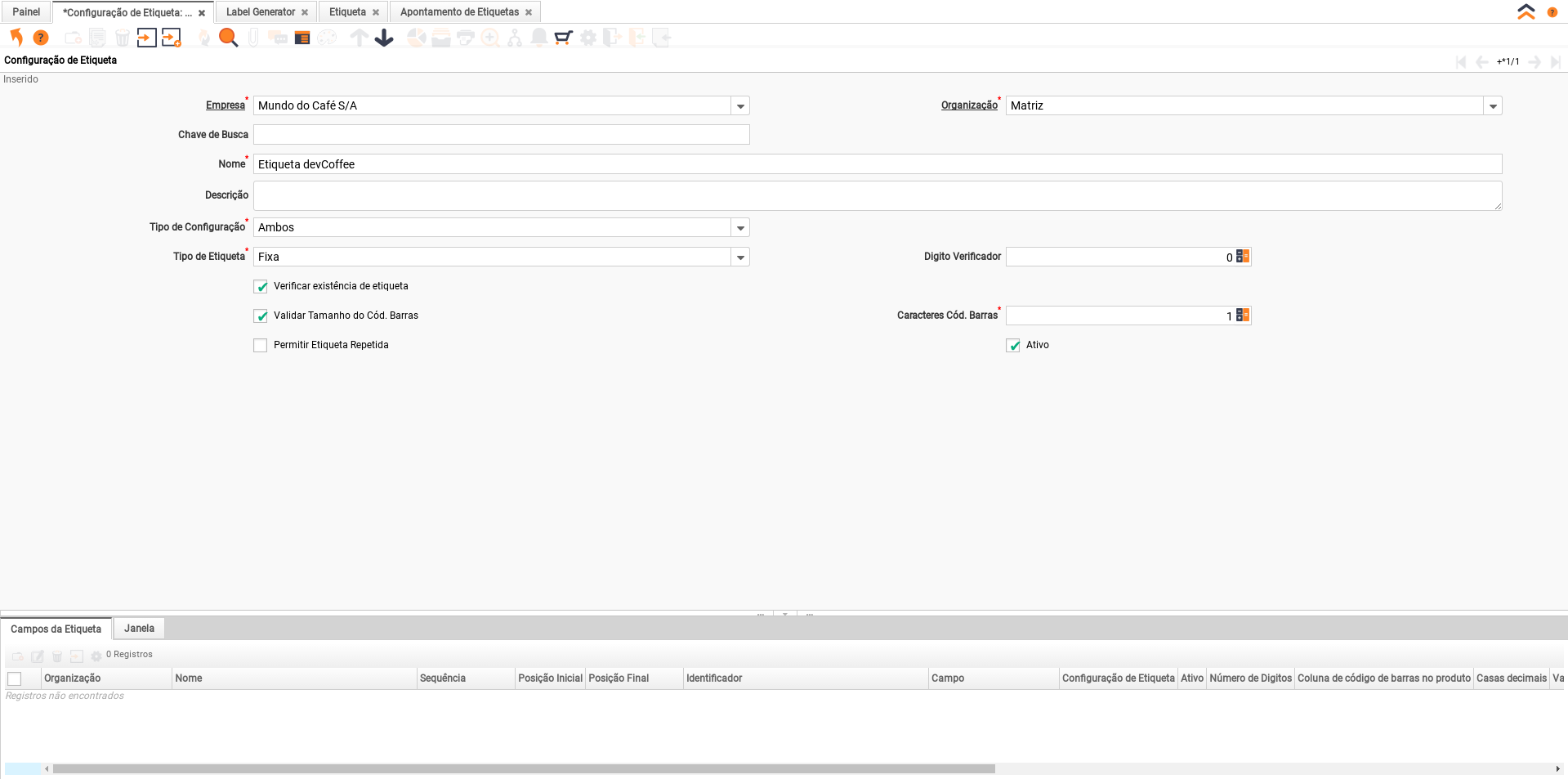Open the Janela detail tab
1568x779 pixels.
[139, 629]
